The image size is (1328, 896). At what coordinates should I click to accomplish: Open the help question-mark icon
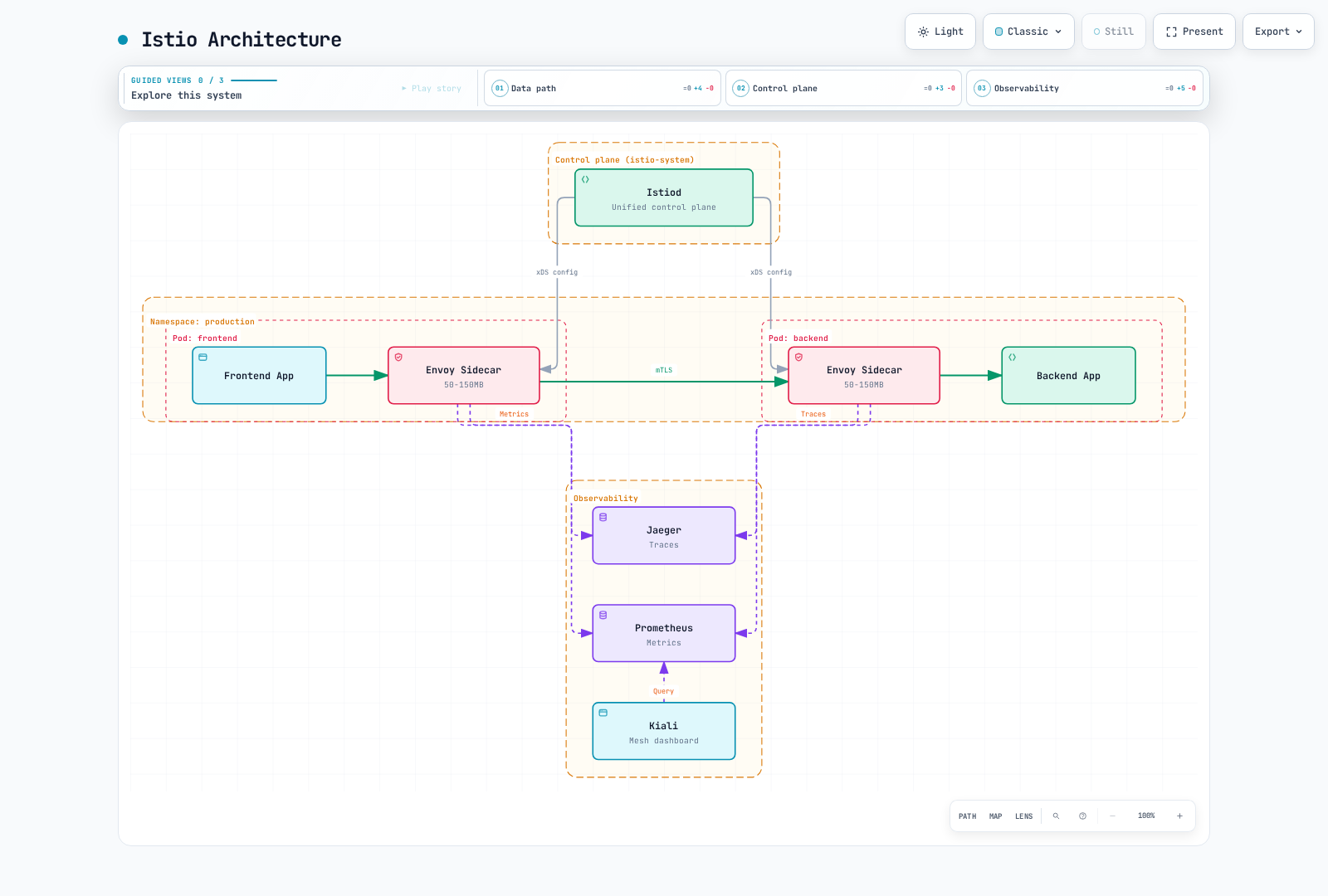pos(1082,816)
